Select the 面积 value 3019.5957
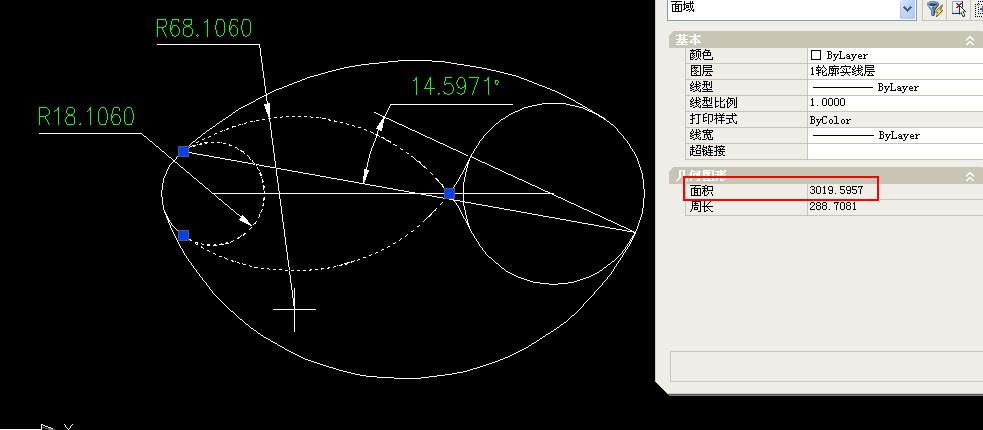The width and height of the screenshot is (983, 430). tap(836, 189)
